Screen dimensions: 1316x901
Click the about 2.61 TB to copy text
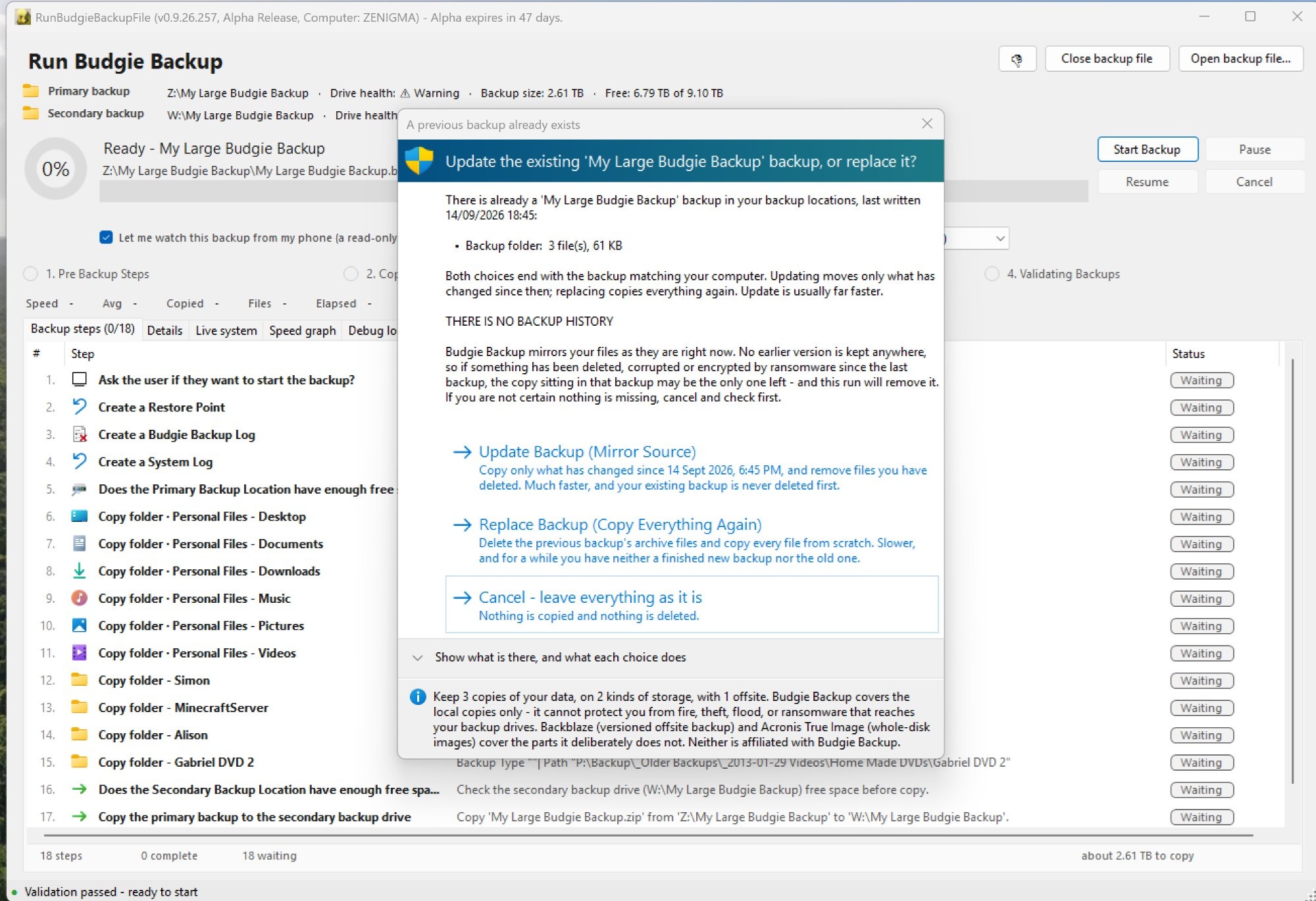[x=1137, y=856]
